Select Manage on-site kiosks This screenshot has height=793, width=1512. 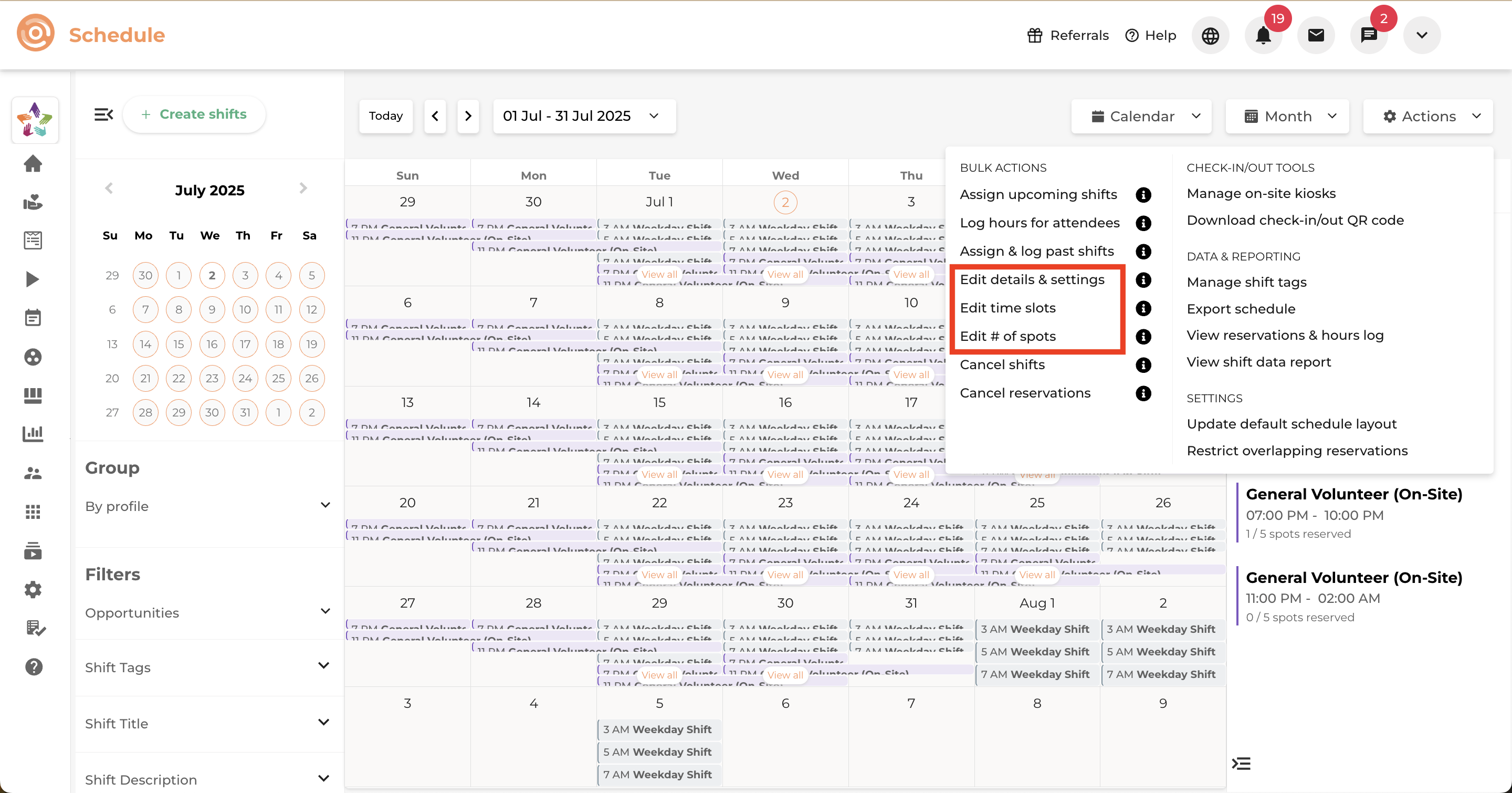(1261, 193)
